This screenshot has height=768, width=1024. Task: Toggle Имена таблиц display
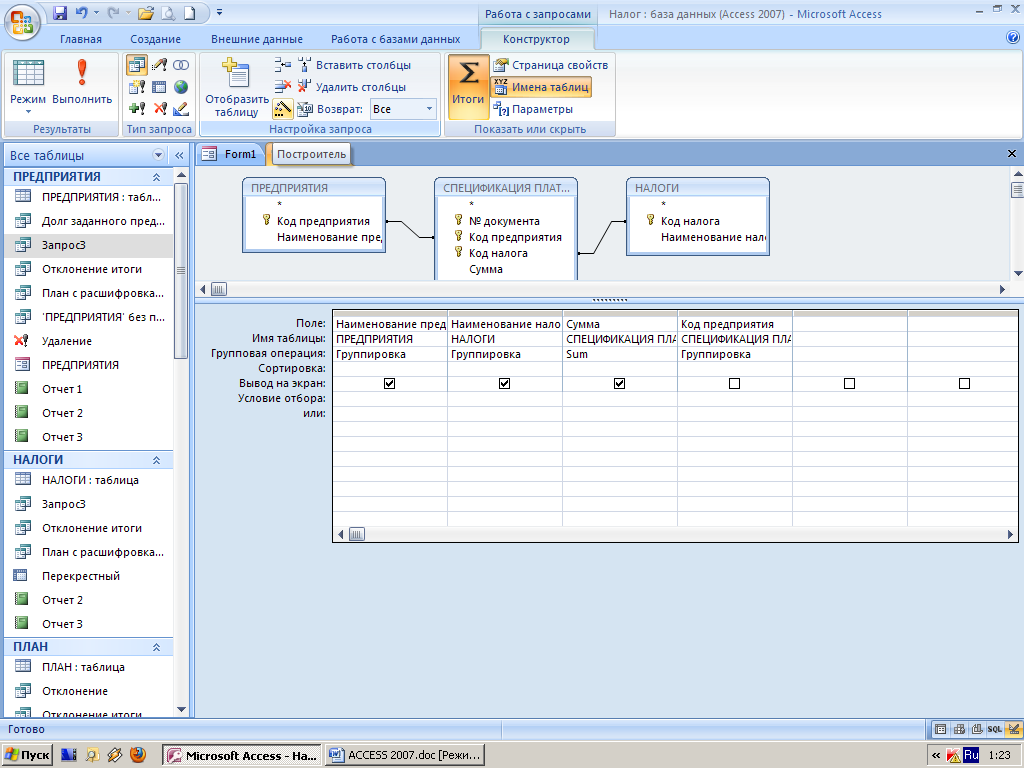pos(541,87)
